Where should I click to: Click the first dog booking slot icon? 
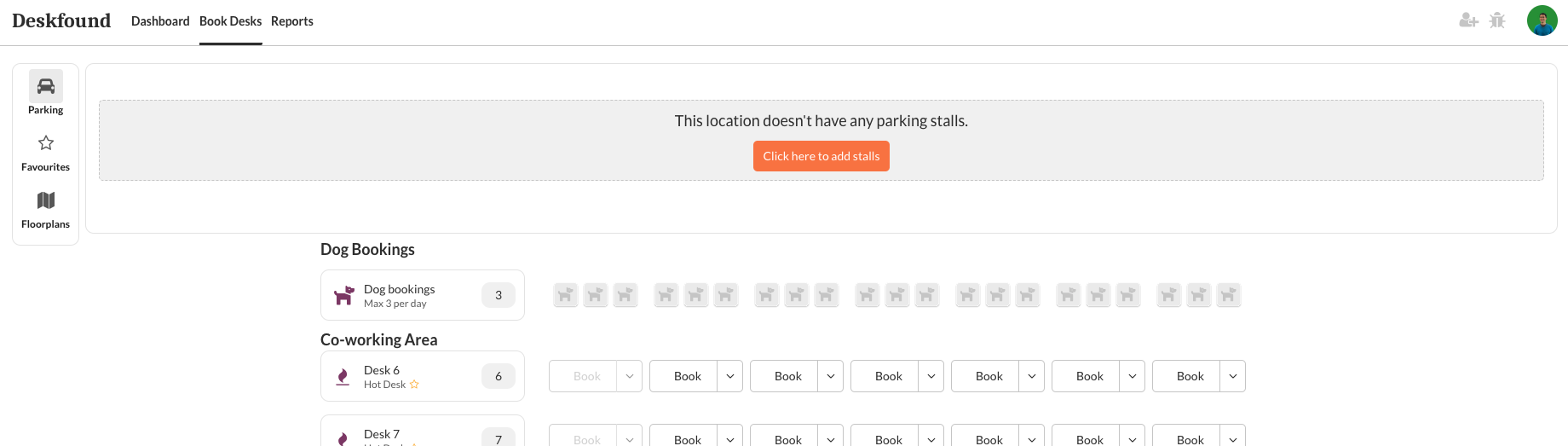click(x=566, y=295)
